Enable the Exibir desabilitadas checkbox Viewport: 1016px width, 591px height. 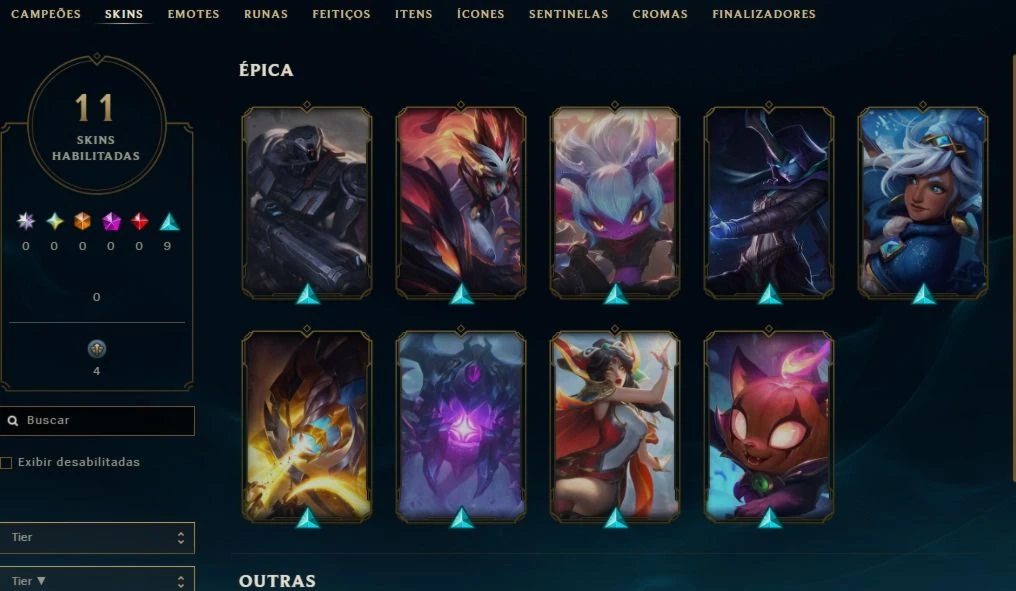point(6,463)
